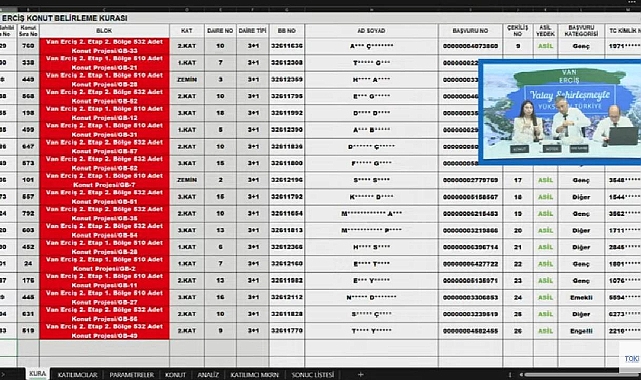The width and height of the screenshot is (641, 380).
Task: Open the KATILIMCI MKRN sheet tab
Action: point(254,375)
